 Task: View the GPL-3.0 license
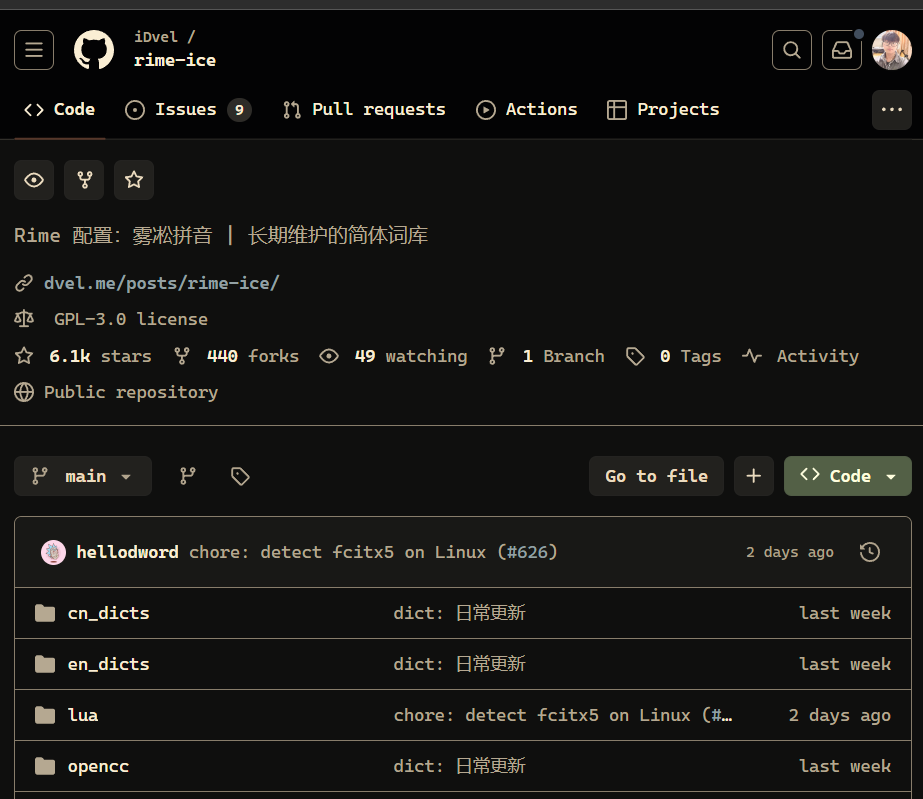[x=131, y=319]
